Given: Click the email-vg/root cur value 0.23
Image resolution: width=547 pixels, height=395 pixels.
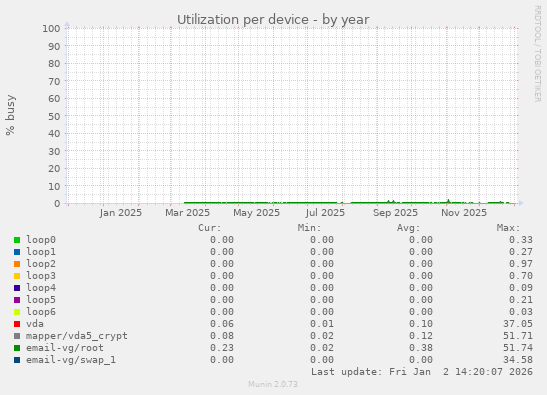Looking at the screenshot, I should tap(222, 348).
